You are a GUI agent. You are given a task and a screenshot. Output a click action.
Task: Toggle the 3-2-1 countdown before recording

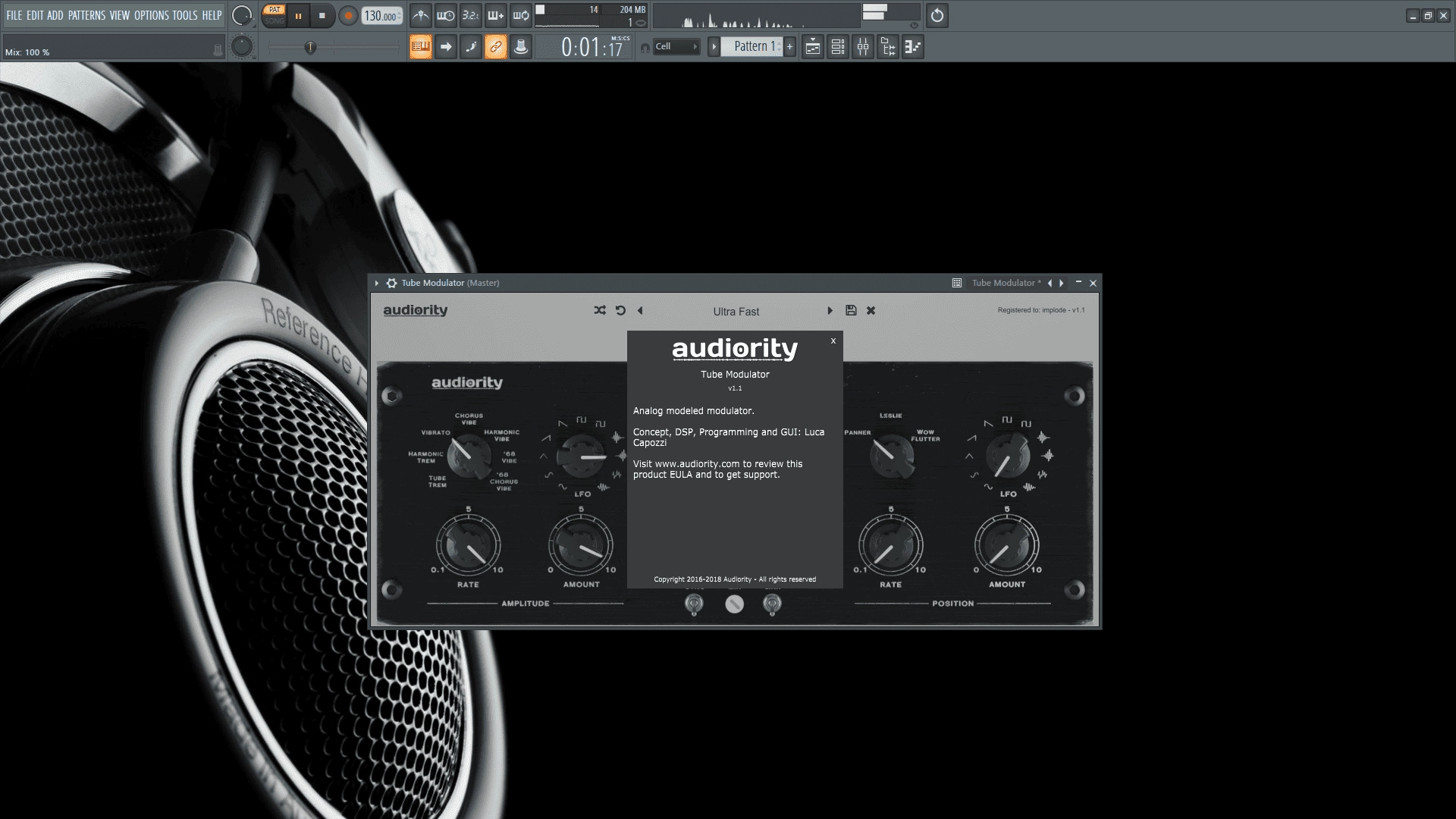(471, 15)
